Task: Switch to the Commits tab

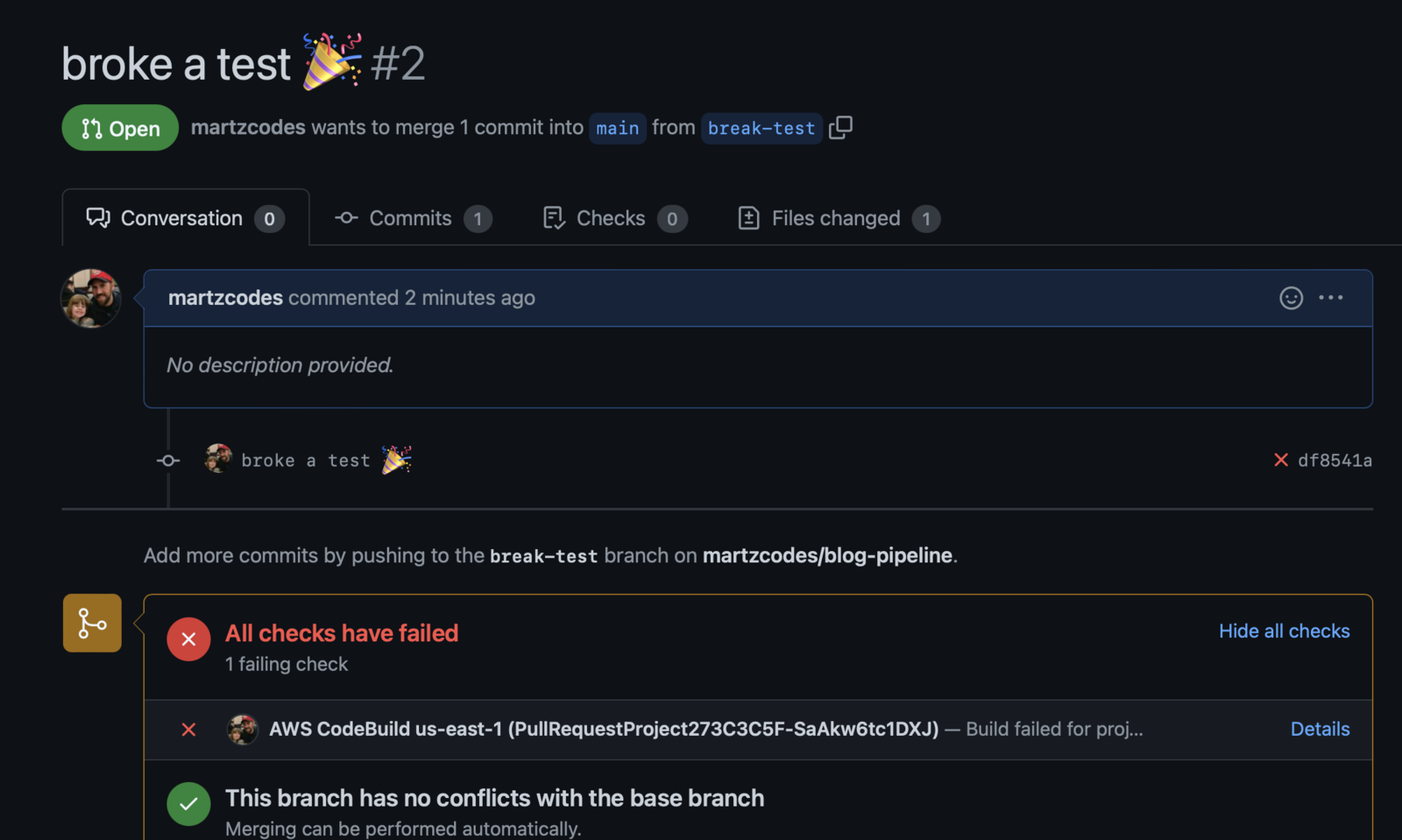Action: pyautogui.click(x=413, y=218)
